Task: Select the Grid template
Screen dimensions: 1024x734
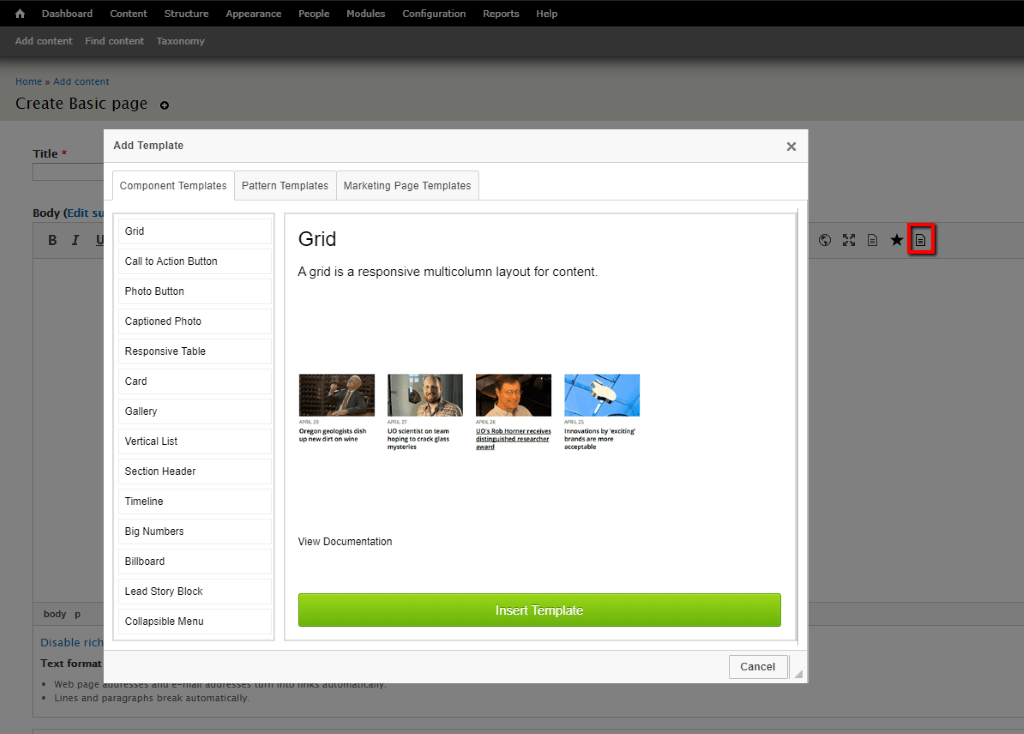Action: 195,231
